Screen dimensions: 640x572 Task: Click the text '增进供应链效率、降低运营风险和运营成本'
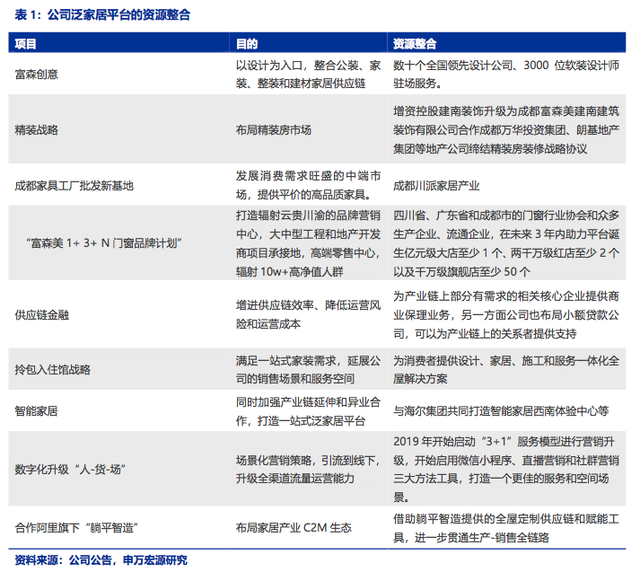click(x=308, y=314)
